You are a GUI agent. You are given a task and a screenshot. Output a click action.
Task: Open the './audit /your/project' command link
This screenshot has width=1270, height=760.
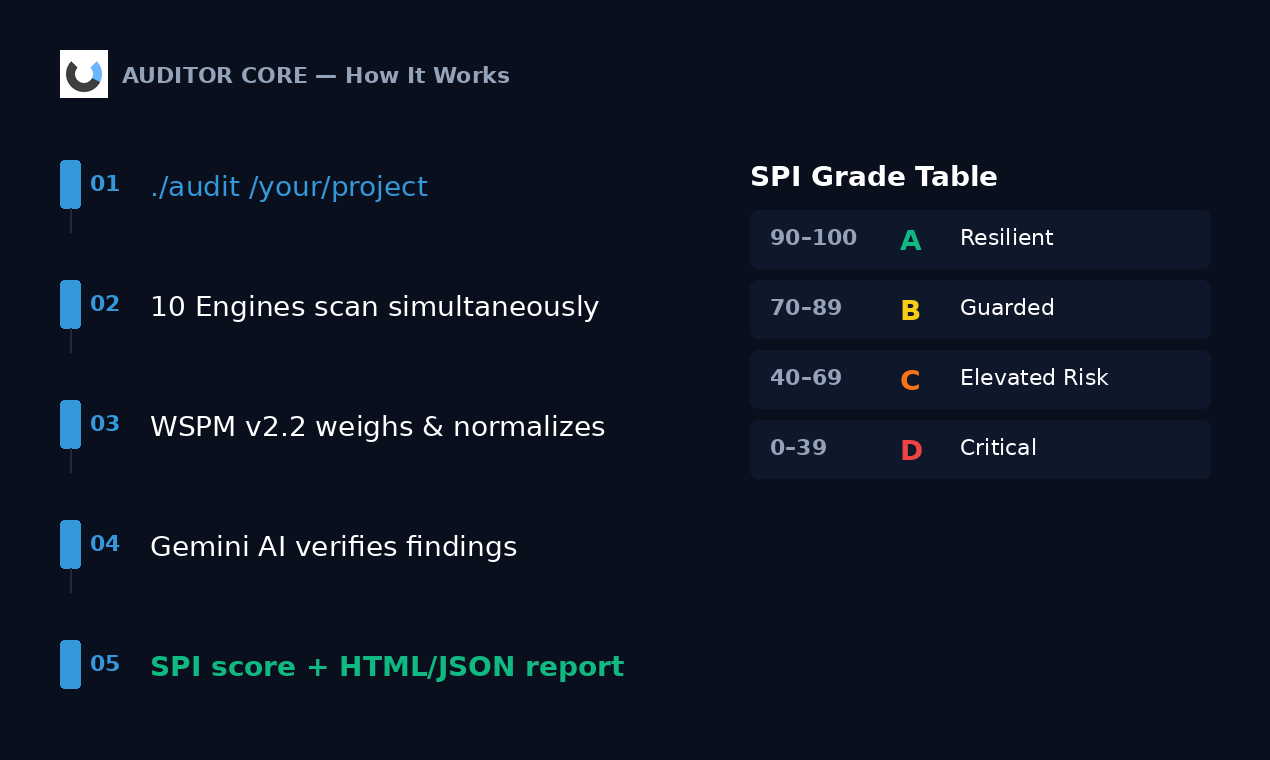(x=289, y=186)
